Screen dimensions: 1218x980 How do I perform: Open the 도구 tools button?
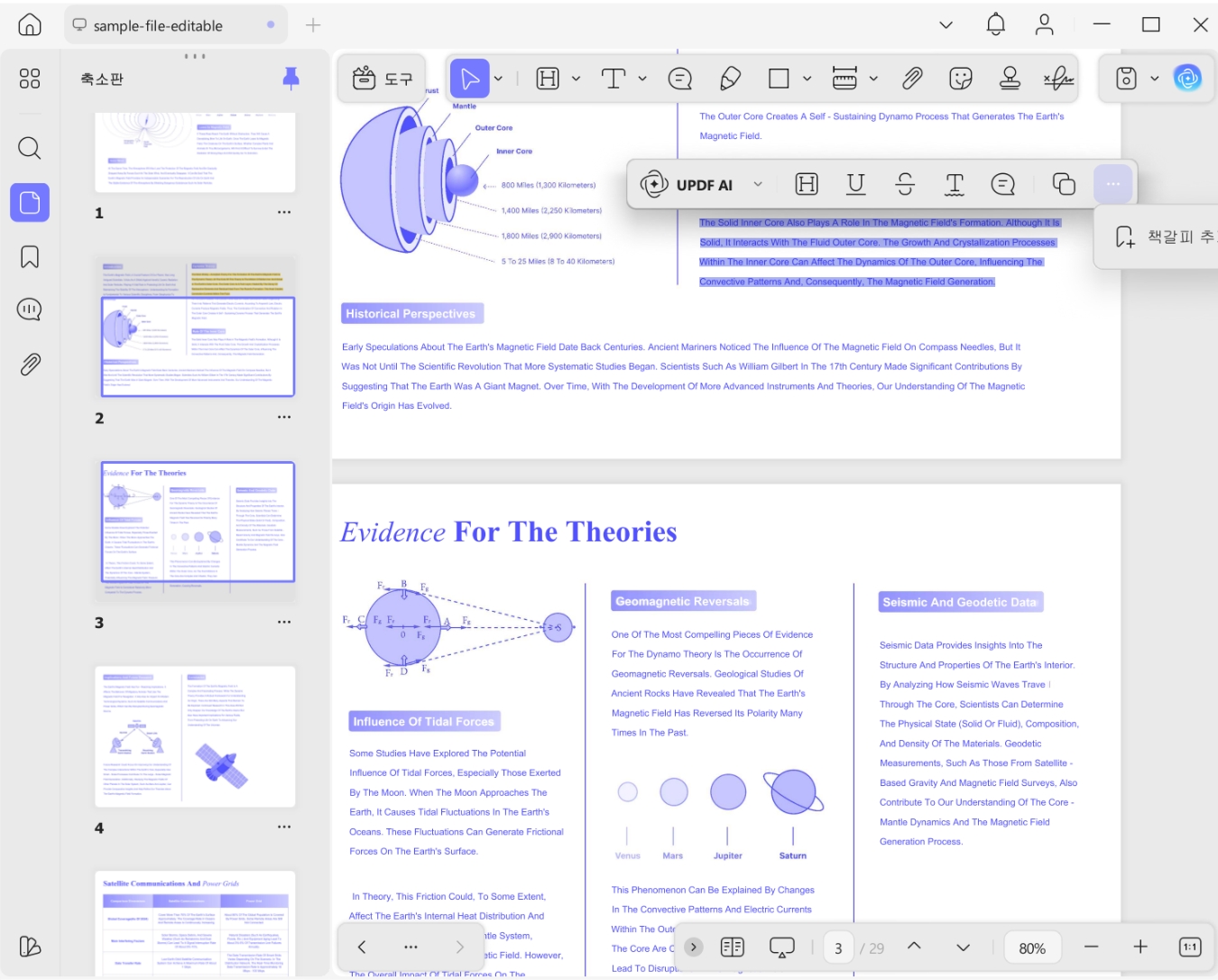383,79
